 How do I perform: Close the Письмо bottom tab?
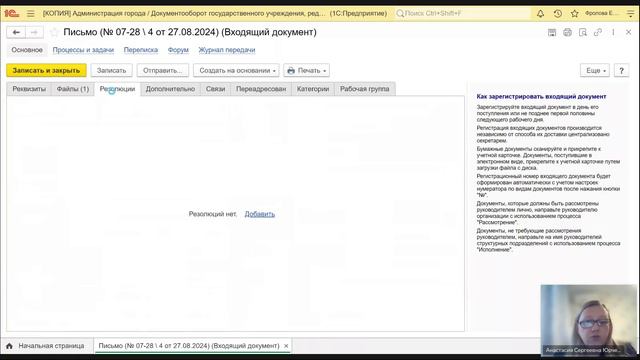pos(286,346)
